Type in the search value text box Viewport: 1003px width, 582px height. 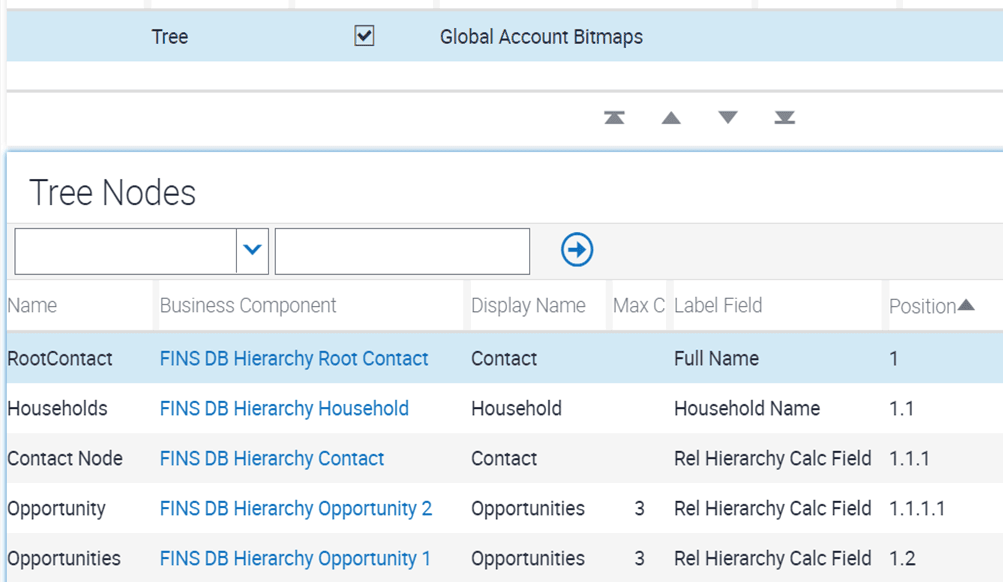402,250
